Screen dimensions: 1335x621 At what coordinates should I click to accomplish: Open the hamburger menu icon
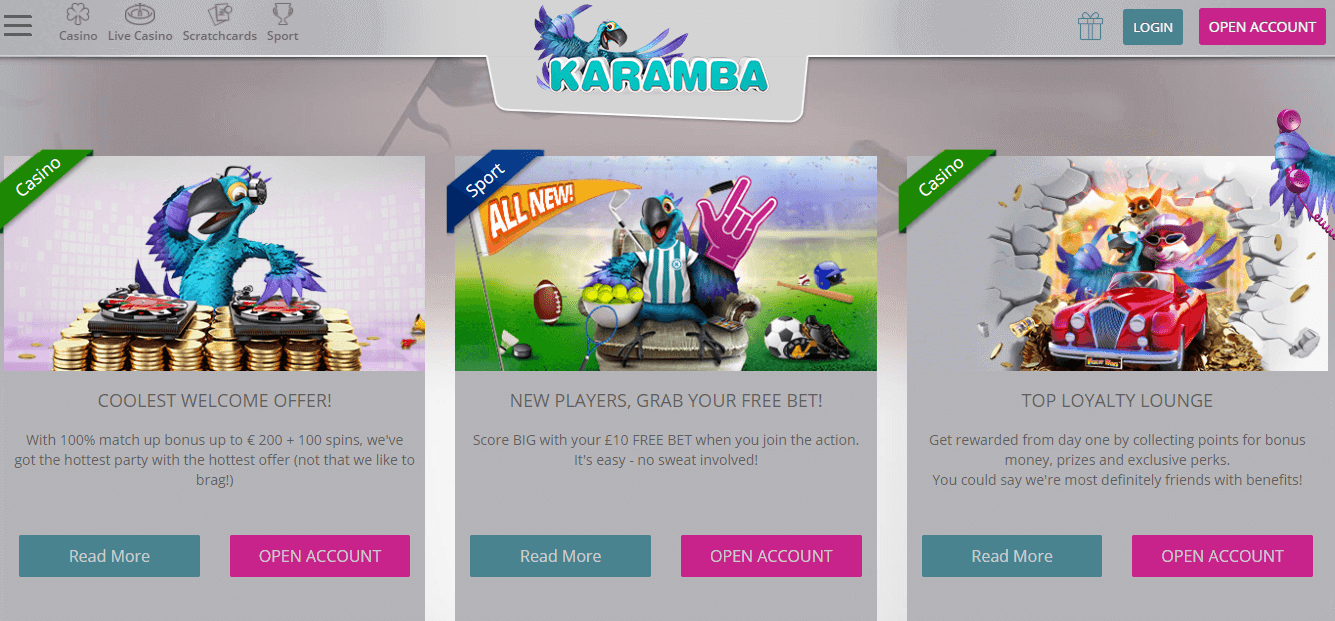[18, 25]
